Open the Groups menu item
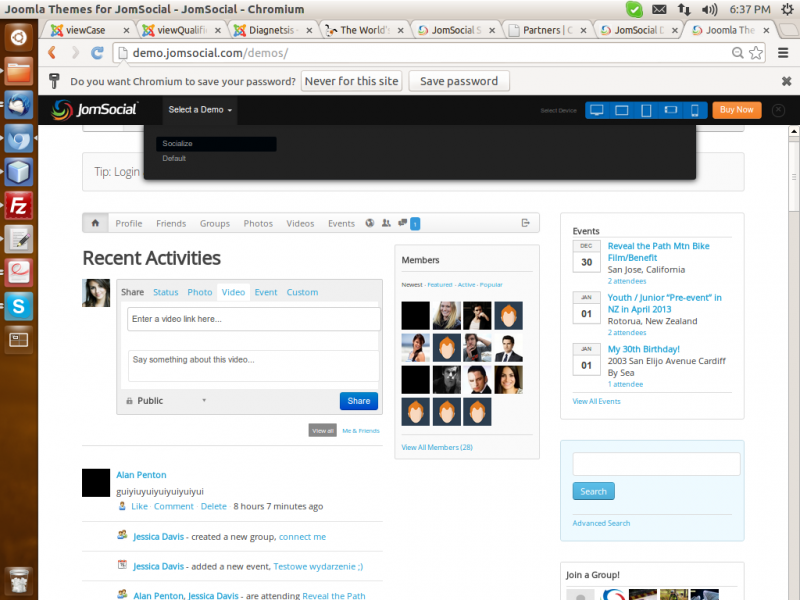 215,223
